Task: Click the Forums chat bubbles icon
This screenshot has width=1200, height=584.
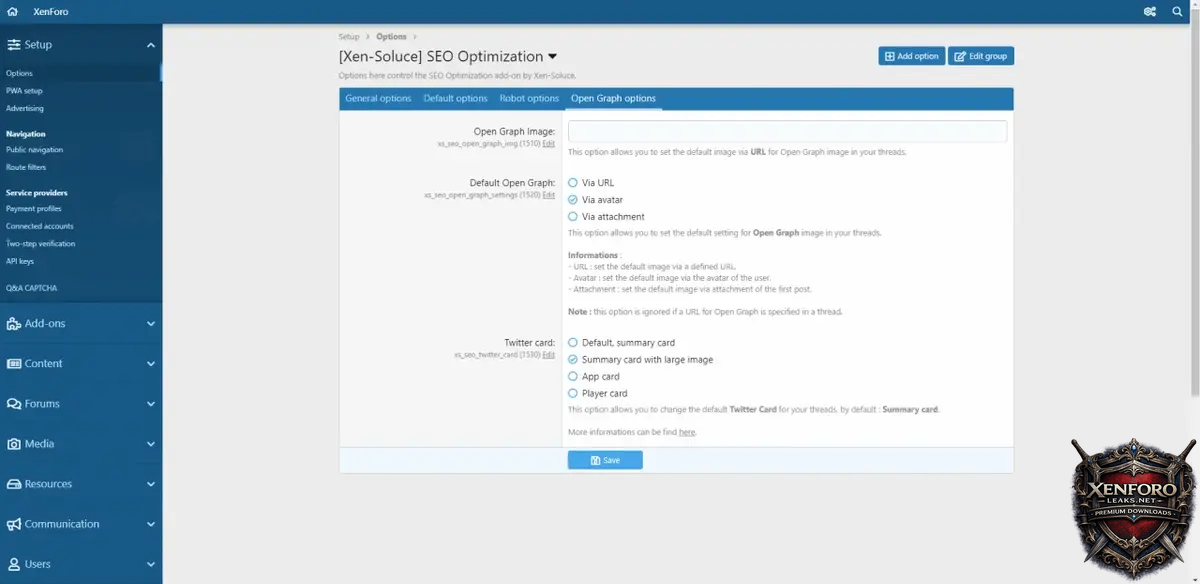Action: coord(14,404)
